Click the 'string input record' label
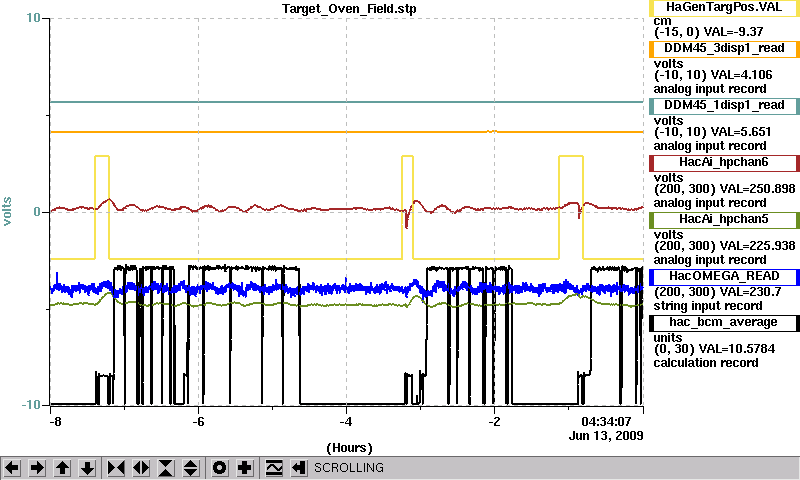 [708, 306]
